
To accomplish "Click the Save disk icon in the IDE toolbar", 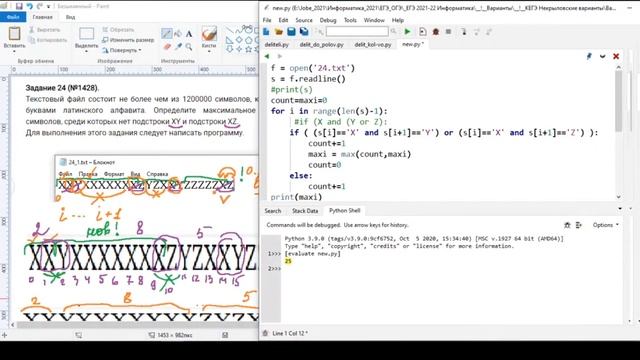I will click(291, 31).
